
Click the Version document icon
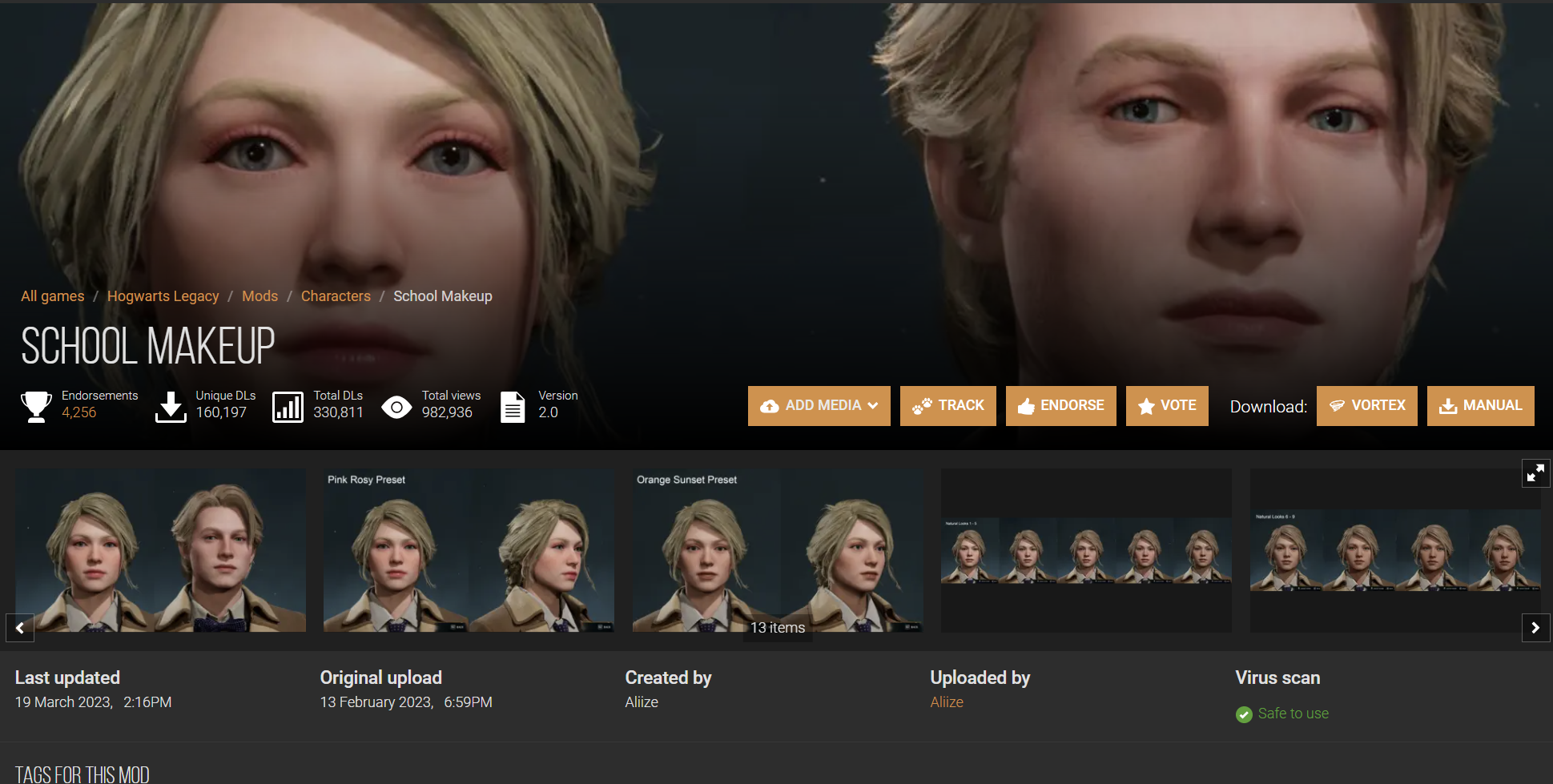point(513,406)
